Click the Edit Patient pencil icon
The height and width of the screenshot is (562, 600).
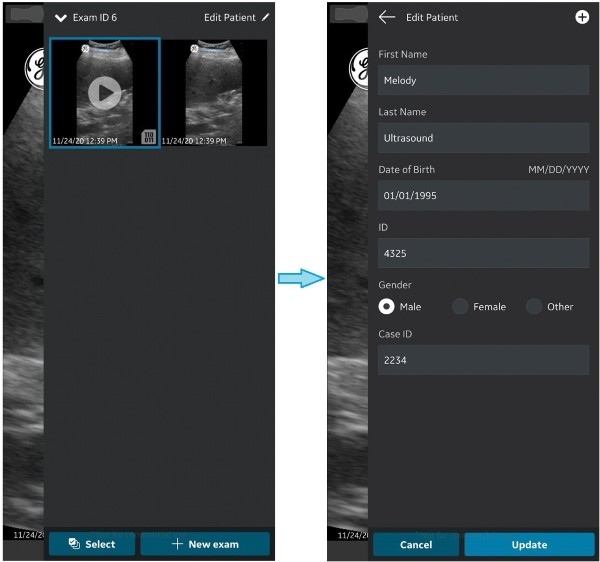tap(265, 18)
